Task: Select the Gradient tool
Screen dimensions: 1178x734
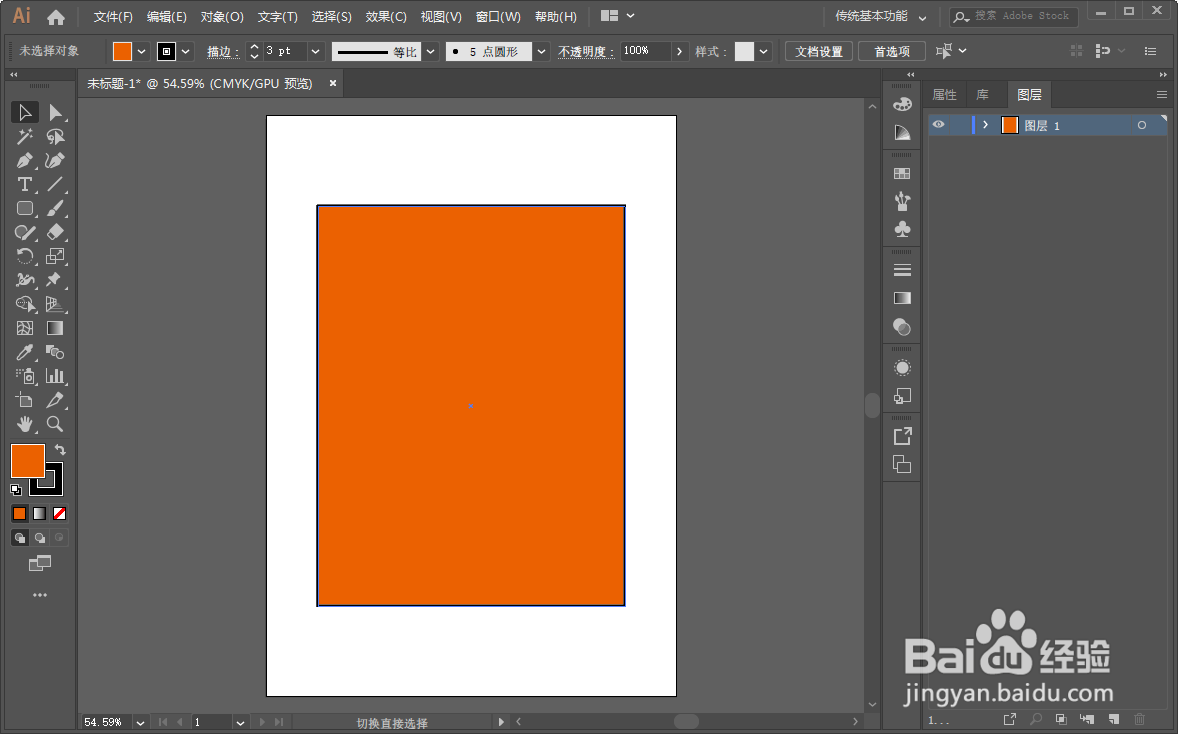Action: pos(55,328)
